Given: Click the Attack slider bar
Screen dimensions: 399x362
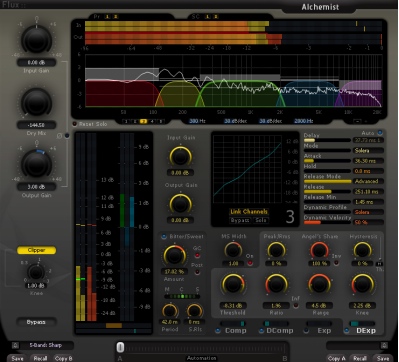Looking at the screenshot, I should click(328, 161).
